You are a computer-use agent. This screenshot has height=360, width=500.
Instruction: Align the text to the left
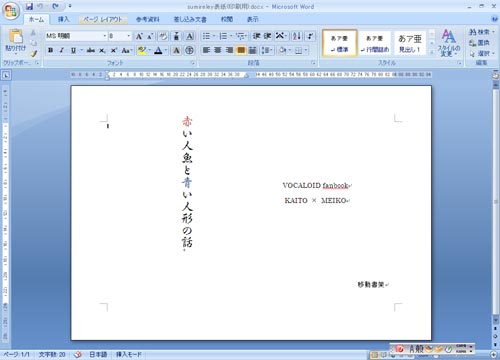click(206, 50)
